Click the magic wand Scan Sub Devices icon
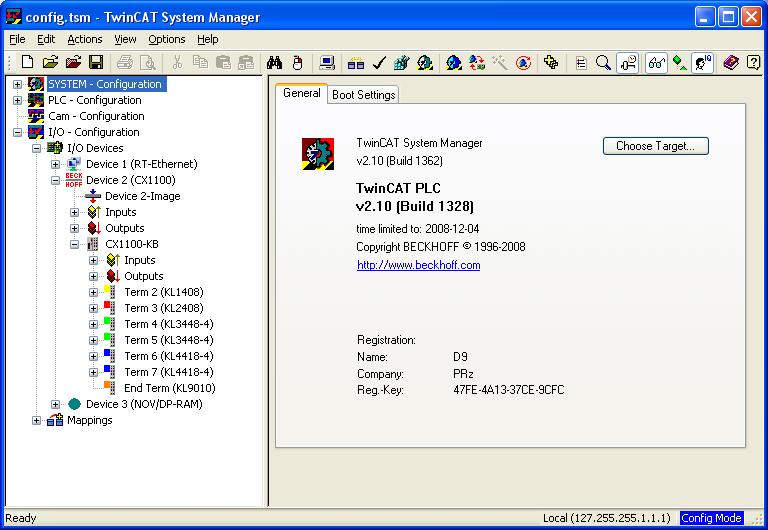Viewport: 768px width, 530px height. tap(500, 62)
